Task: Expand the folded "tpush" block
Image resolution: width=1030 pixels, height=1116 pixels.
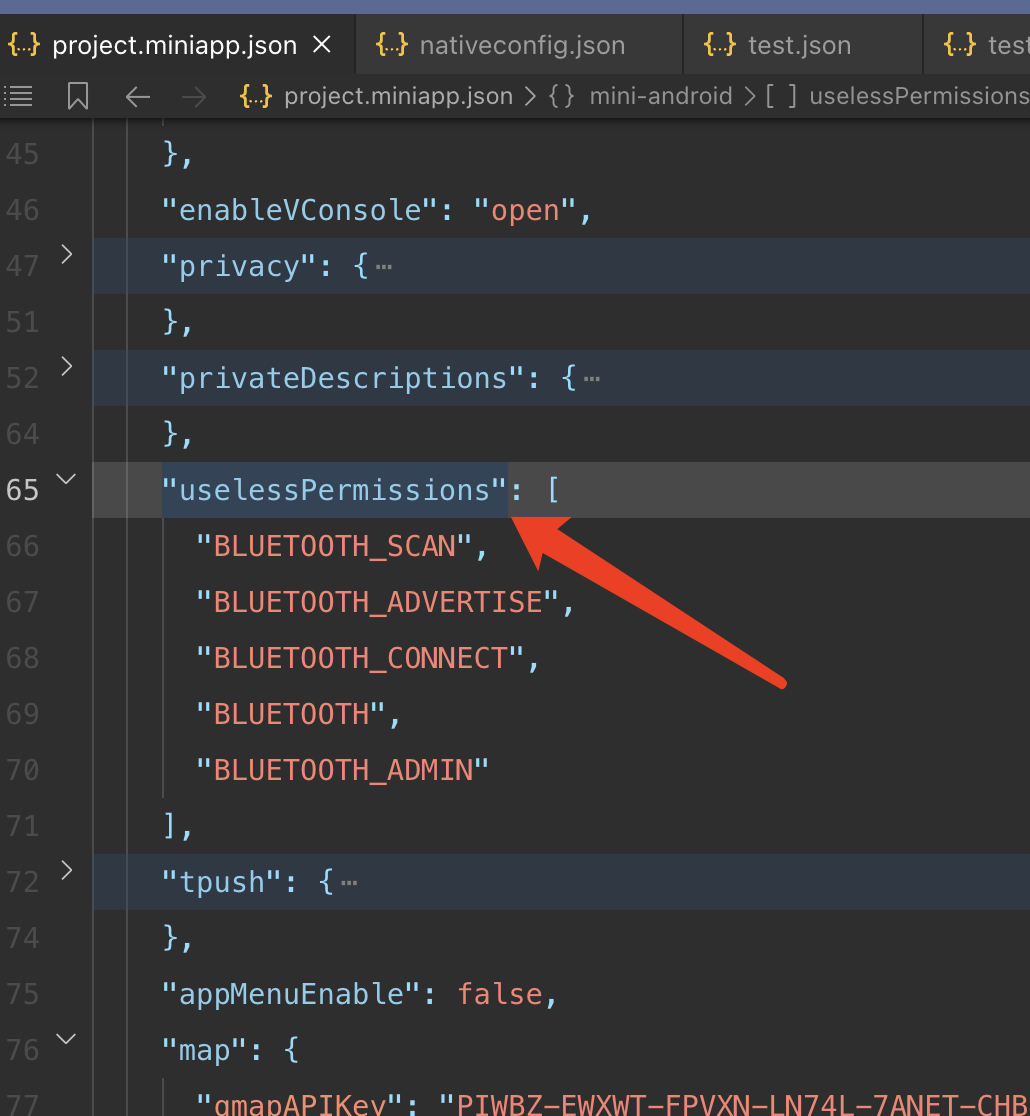Action: coord(67,871)
